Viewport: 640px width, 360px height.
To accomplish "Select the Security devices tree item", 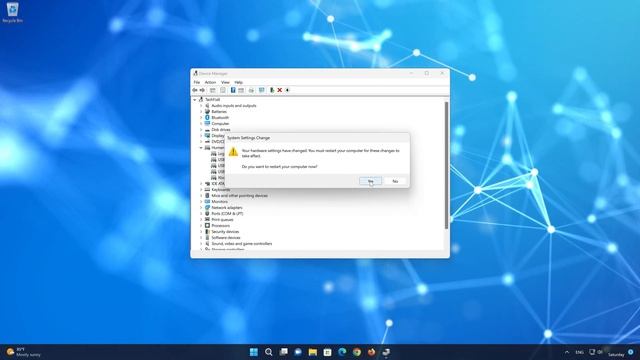I will point(225,232).
